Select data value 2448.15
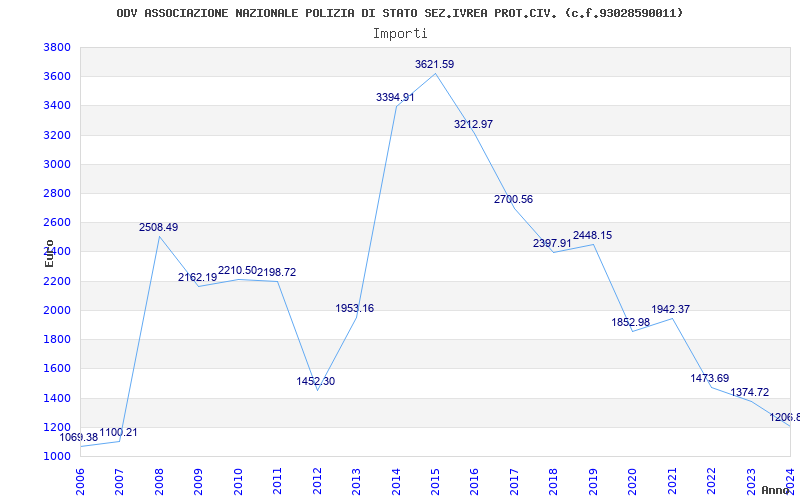This screenshot has height=500, width=800. point(592,235)
